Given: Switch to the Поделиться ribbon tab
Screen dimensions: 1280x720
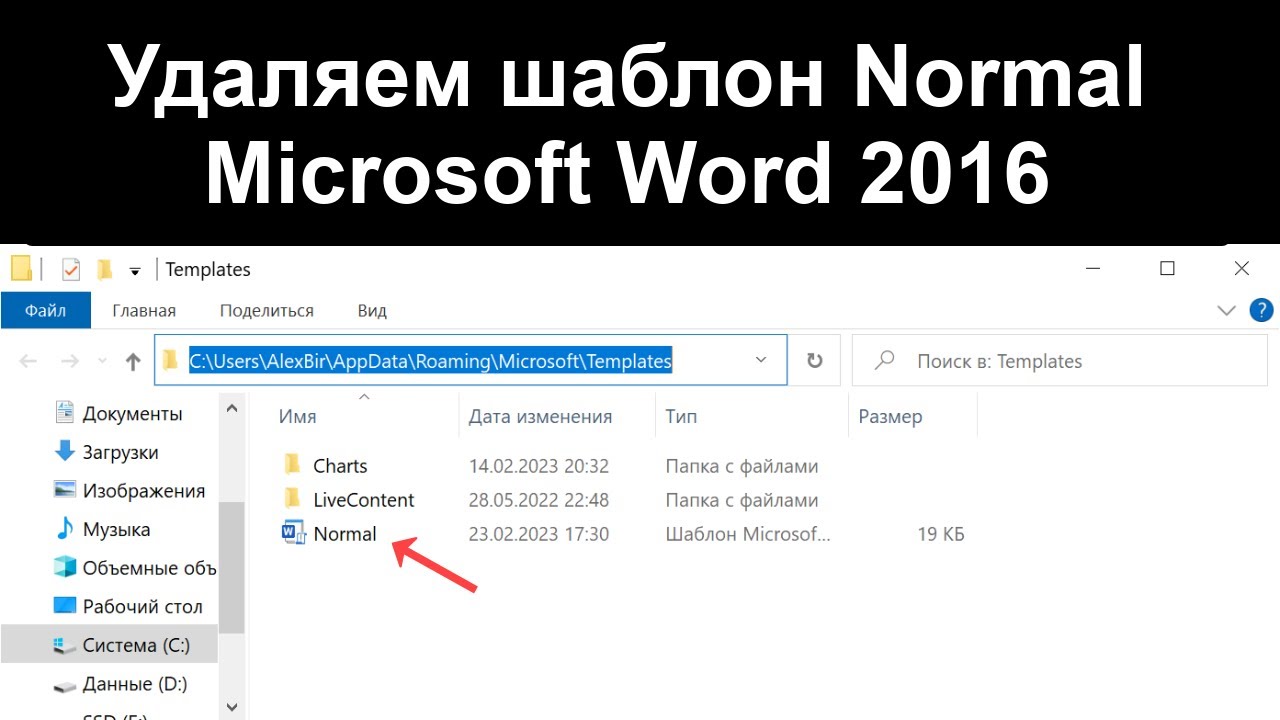Looking at the screenshot, I should pos(267,310).
